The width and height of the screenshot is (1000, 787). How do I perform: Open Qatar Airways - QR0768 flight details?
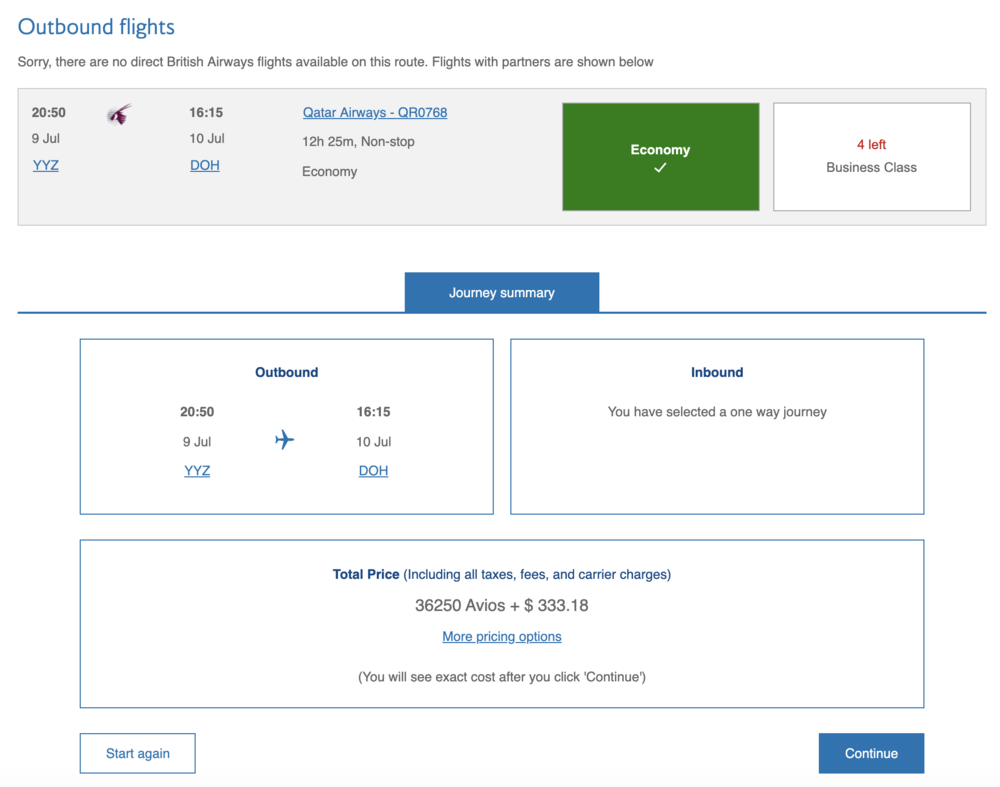click(x=375, y=113)
